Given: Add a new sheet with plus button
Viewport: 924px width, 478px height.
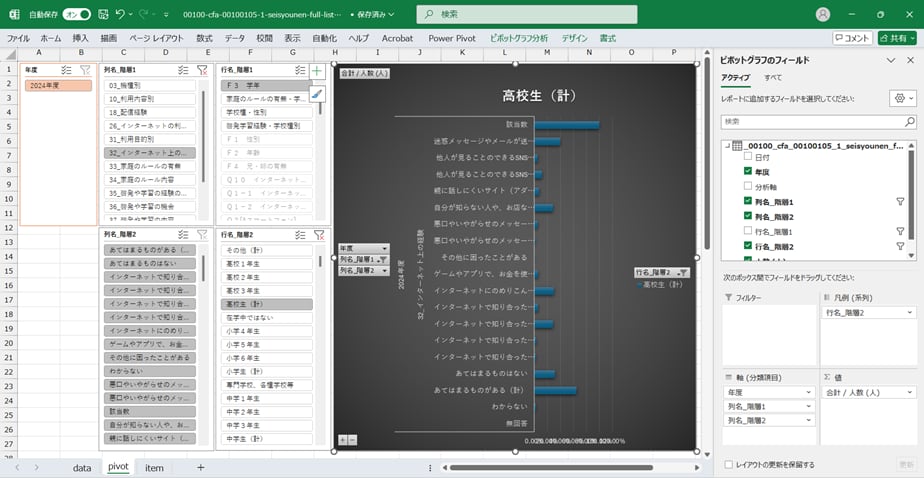Looking at the screenshot, I should (200, 467).
